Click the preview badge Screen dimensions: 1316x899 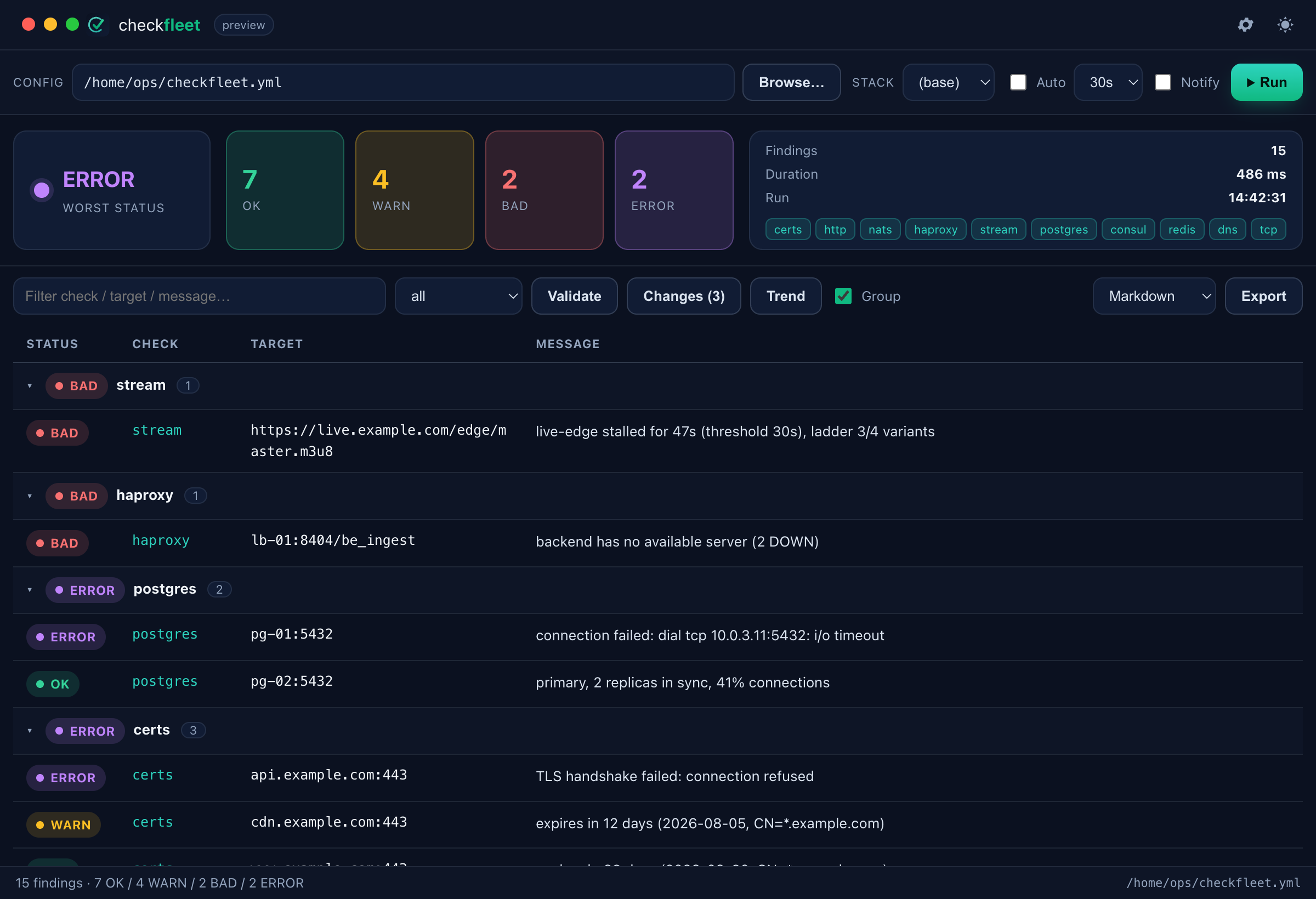[243, 25]
